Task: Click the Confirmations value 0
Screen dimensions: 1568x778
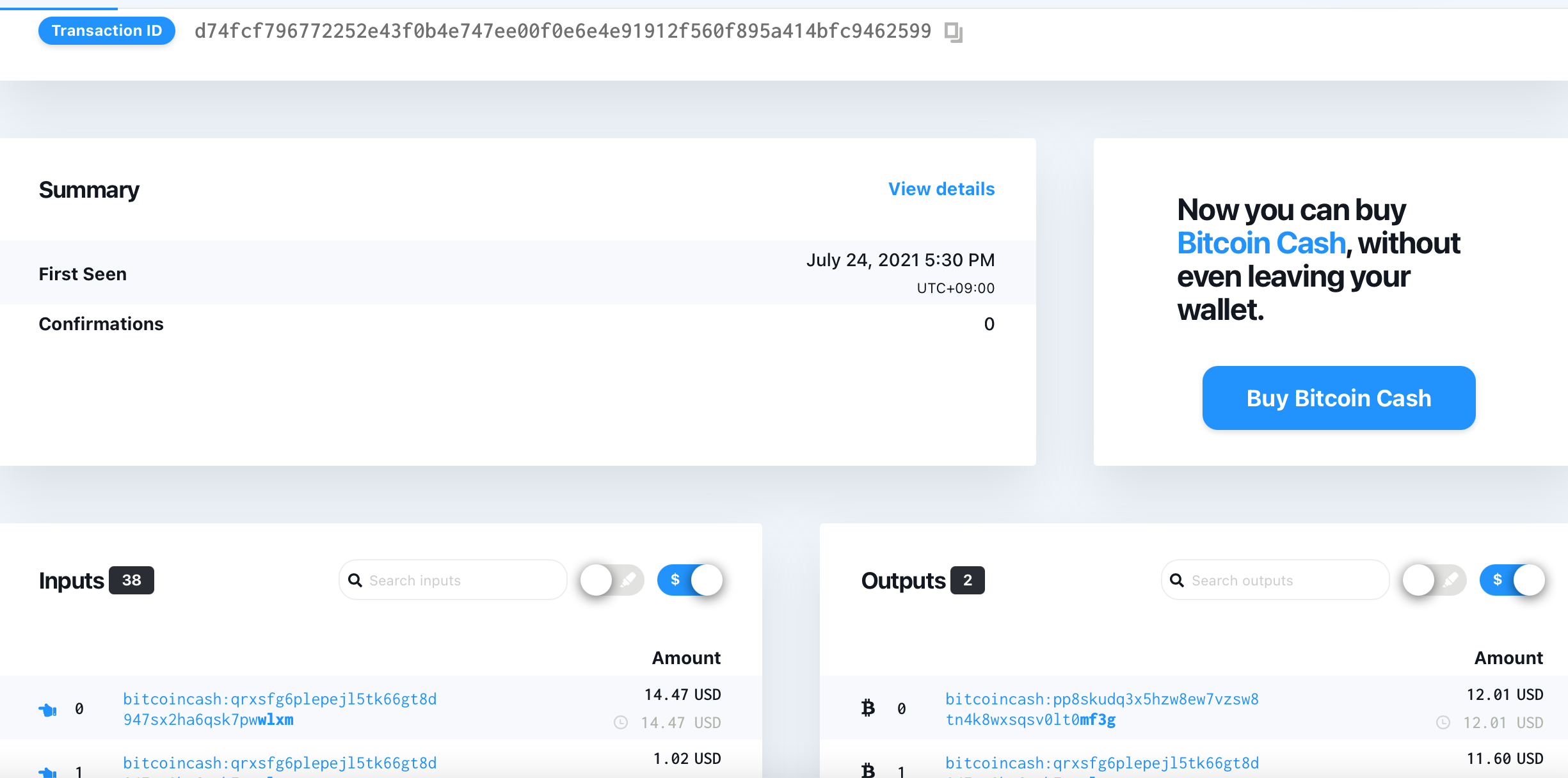Action: pyautogui.click(x=989, y=324)
